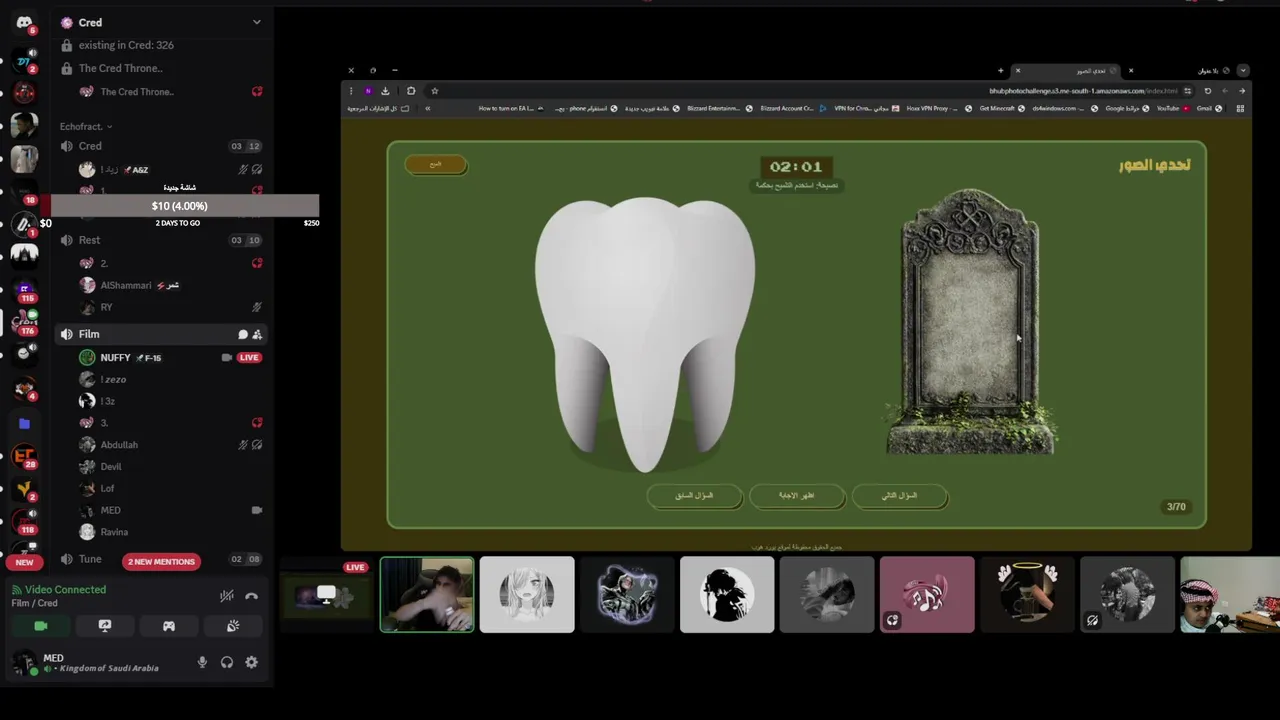Share your screen button
Viewport: 1280px width, 720px height.
(105, 626)
